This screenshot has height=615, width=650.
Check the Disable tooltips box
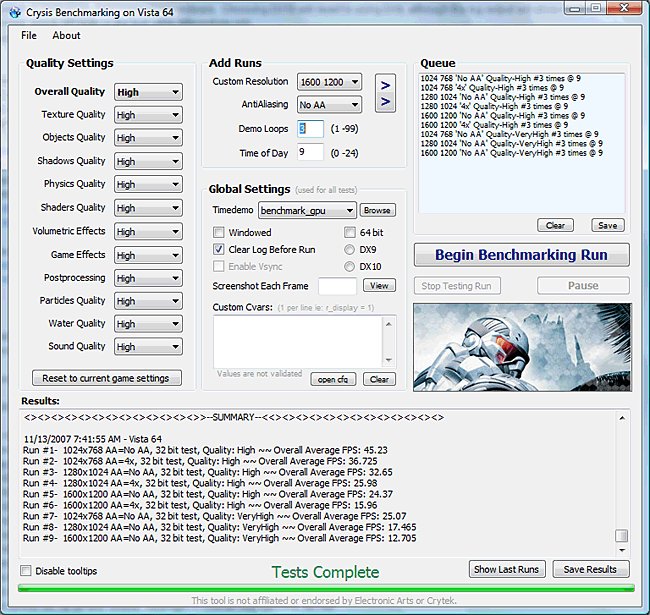click(x=26, y=571)
